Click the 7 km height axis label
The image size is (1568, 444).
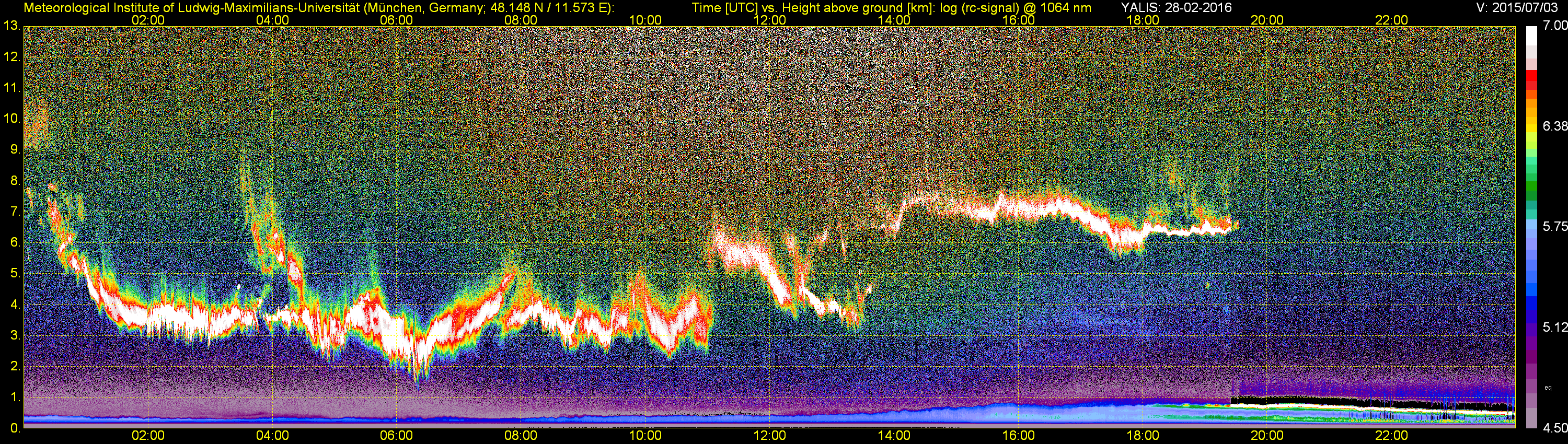click(15, 212)
